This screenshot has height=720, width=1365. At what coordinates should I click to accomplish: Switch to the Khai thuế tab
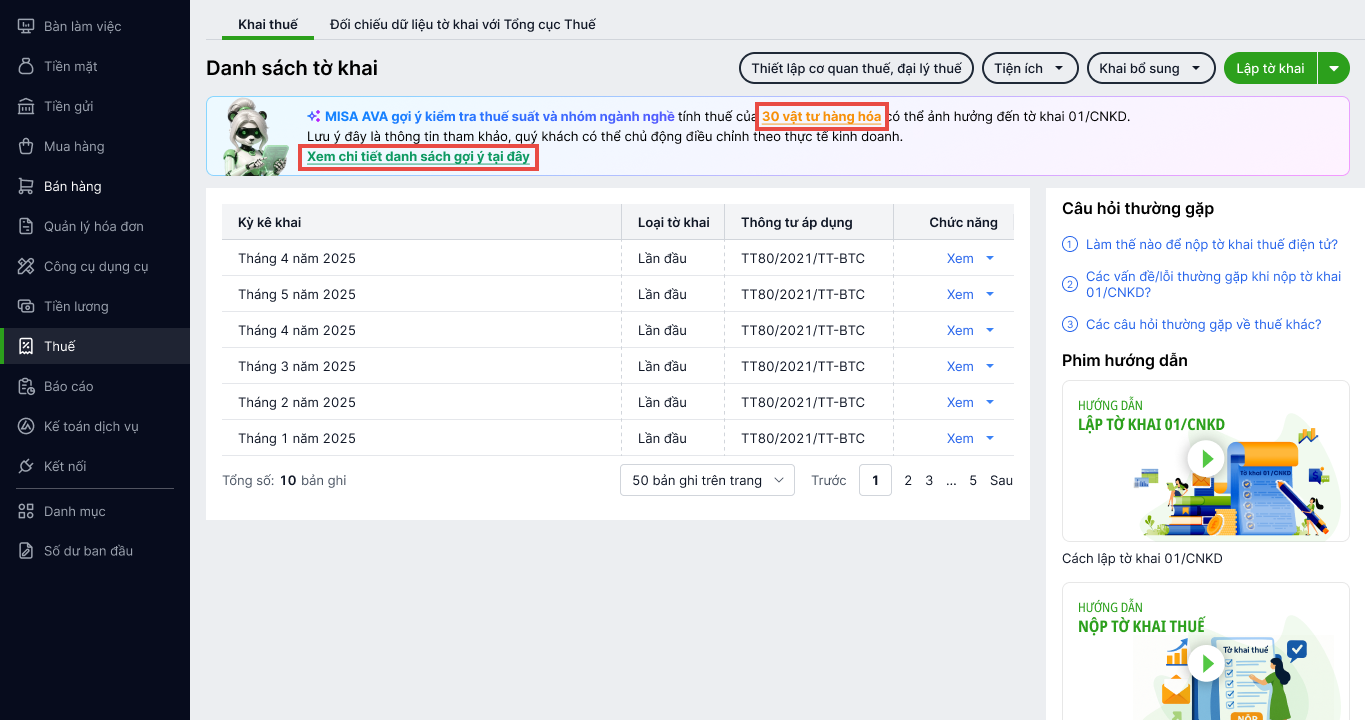point(268,24)
